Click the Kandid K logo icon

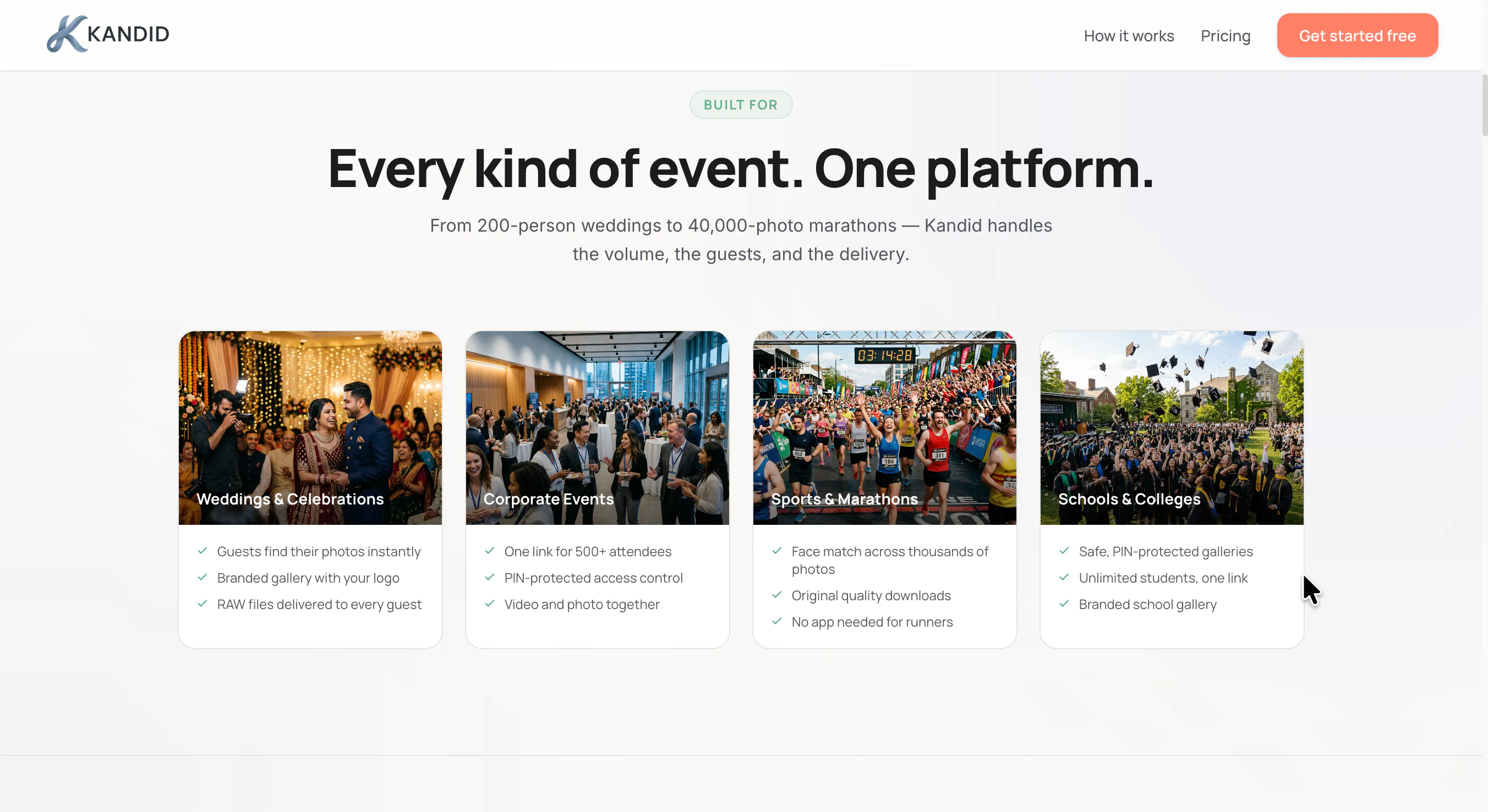click(67, 34)
